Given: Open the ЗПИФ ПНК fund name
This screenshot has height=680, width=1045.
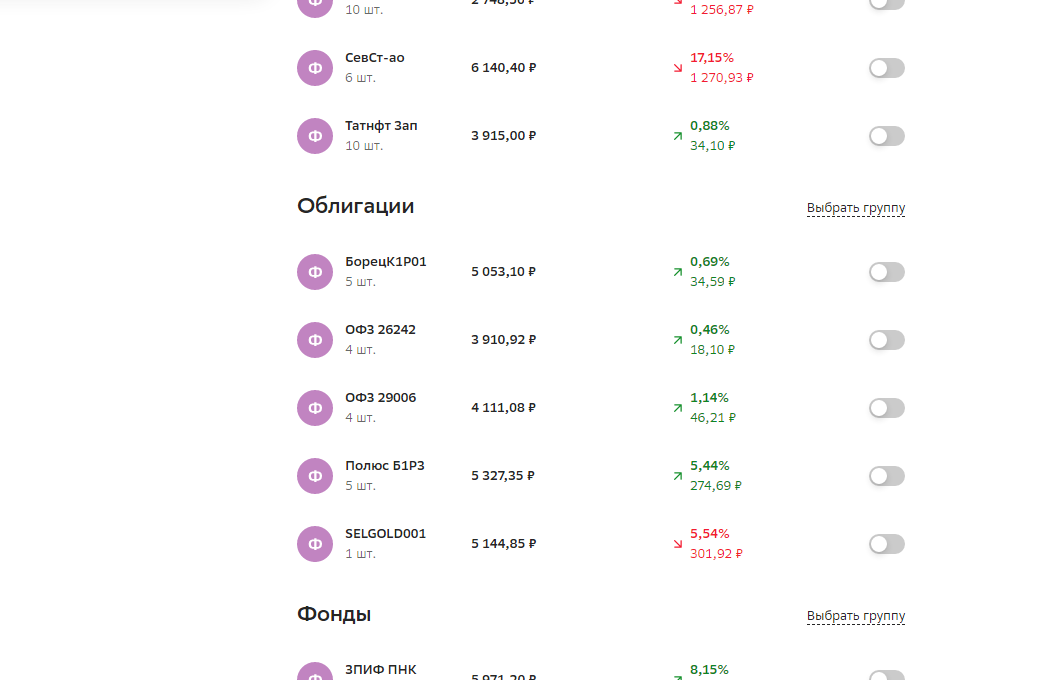Looking at the screenshot, I should (381, 670).
